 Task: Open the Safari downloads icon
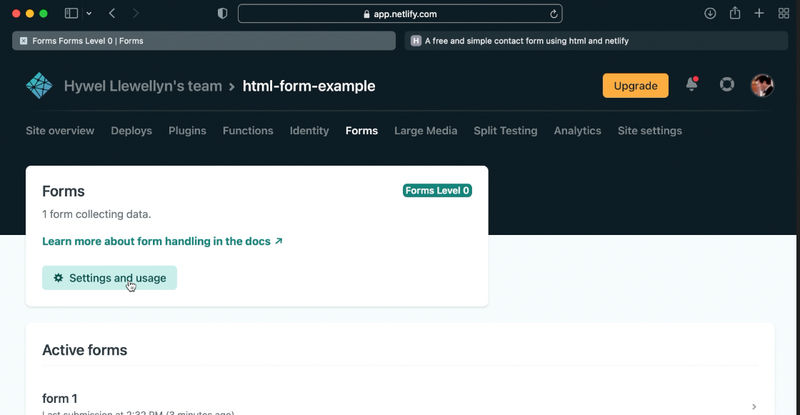[710, 14]
